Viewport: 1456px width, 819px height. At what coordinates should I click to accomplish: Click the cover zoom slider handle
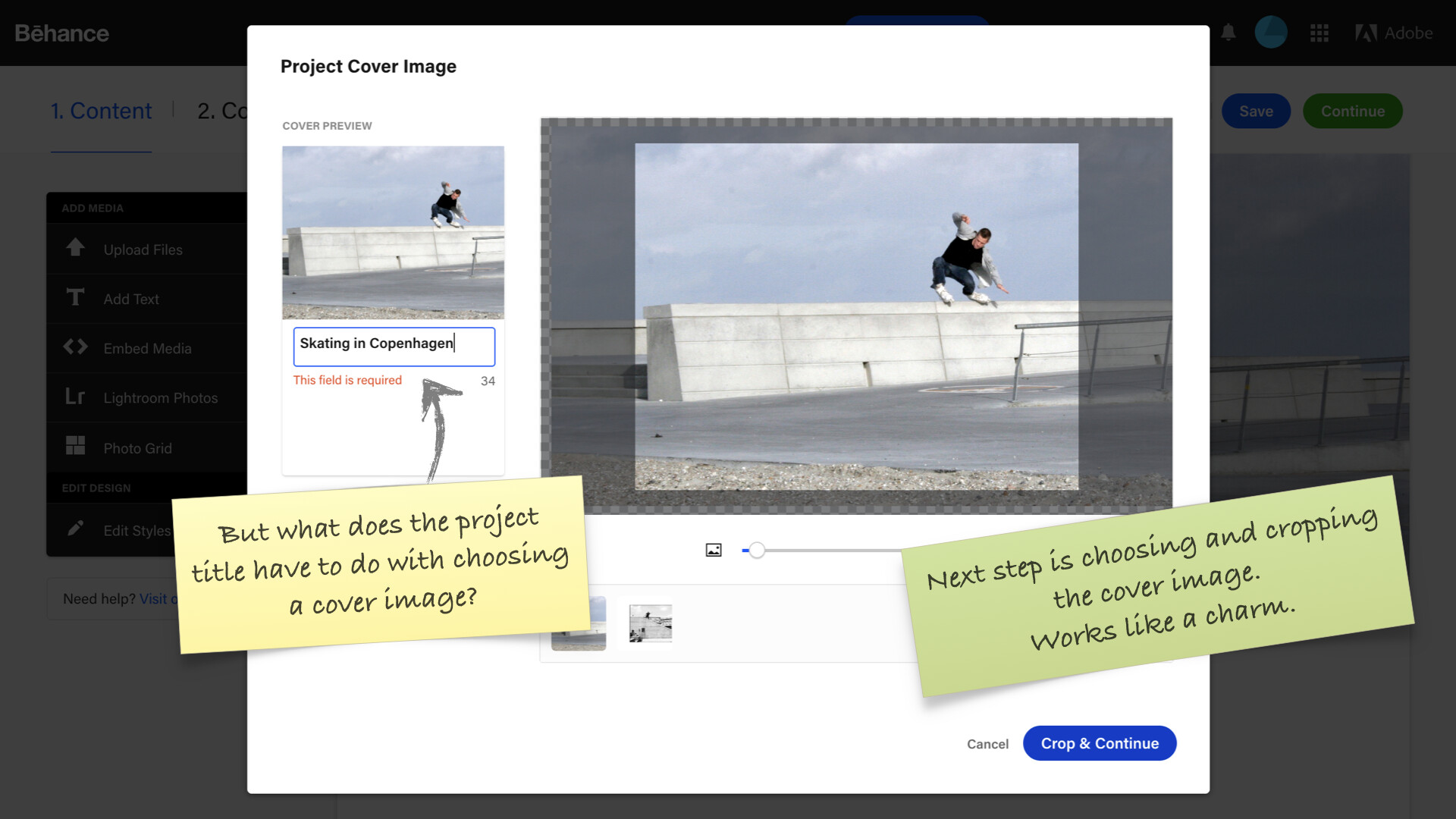[757, 551]
